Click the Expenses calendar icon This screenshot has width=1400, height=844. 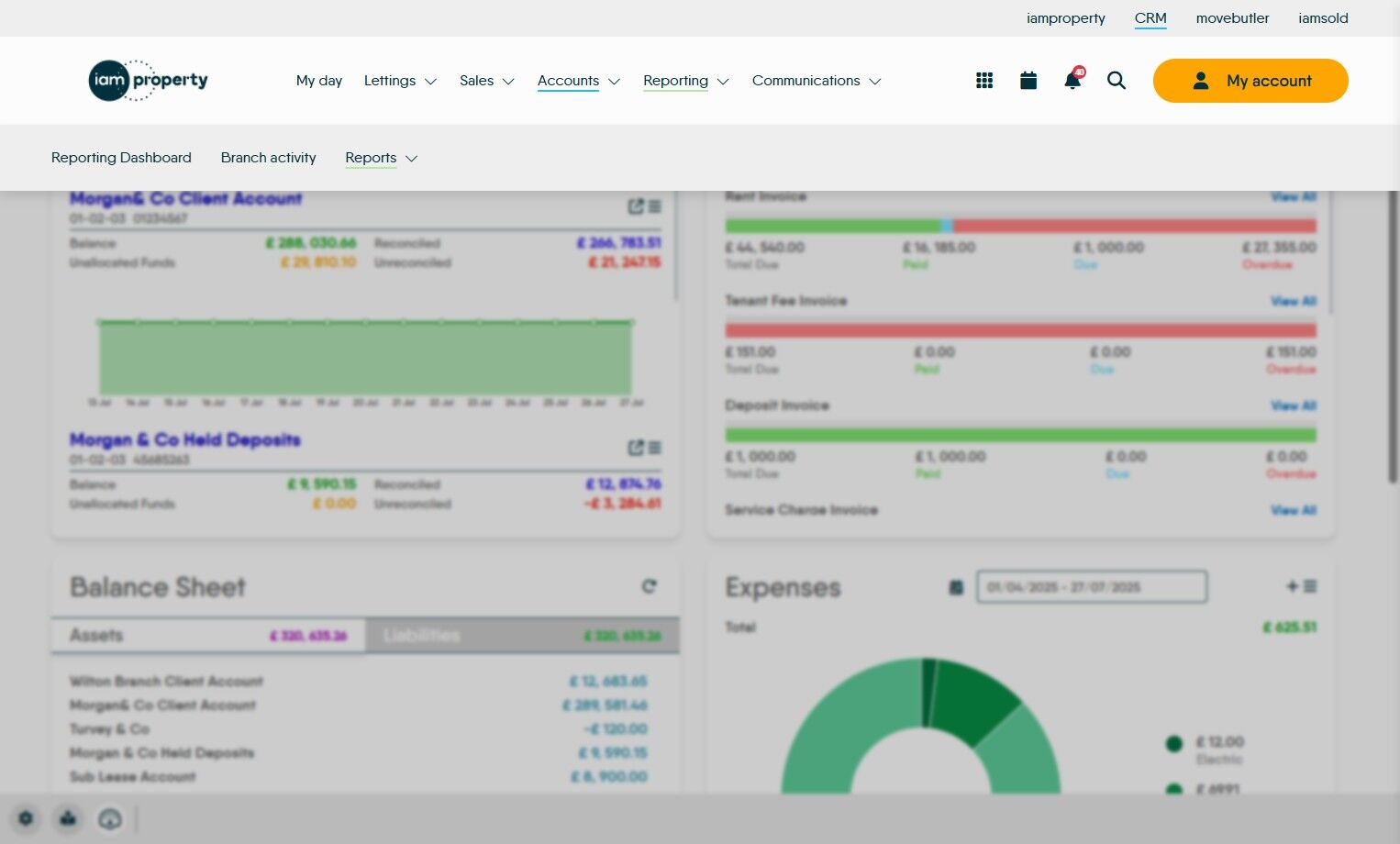pyautogui.click(x=956, y=587)
